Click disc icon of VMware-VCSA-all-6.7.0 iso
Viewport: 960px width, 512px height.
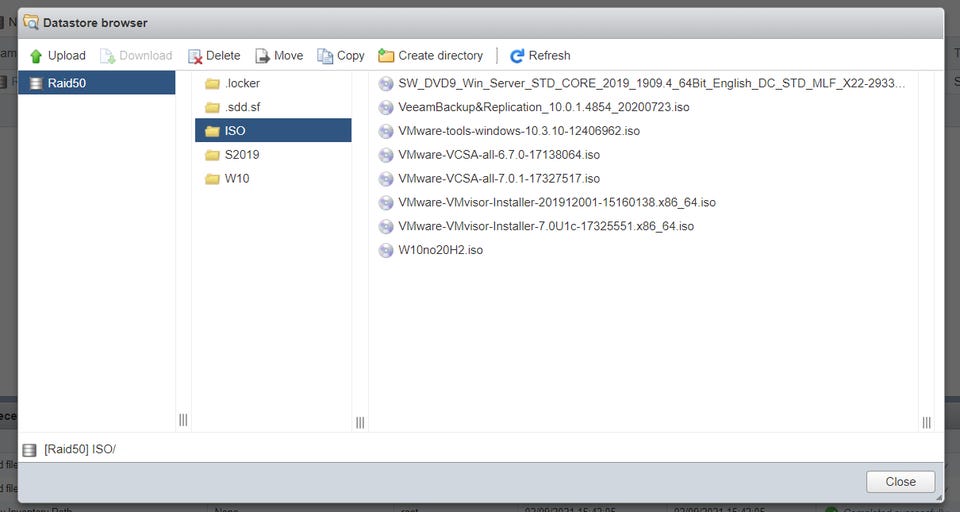386,156
